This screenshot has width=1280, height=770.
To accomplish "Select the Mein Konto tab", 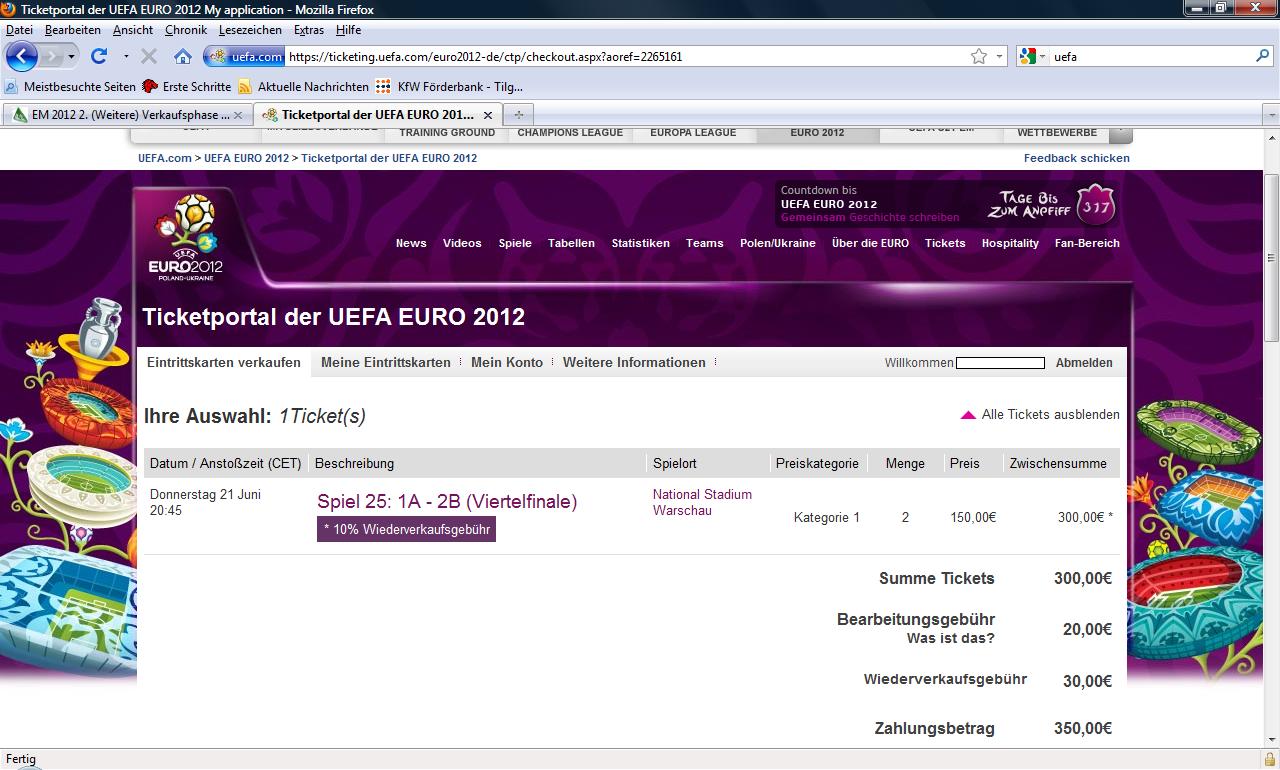I will 507,363.
